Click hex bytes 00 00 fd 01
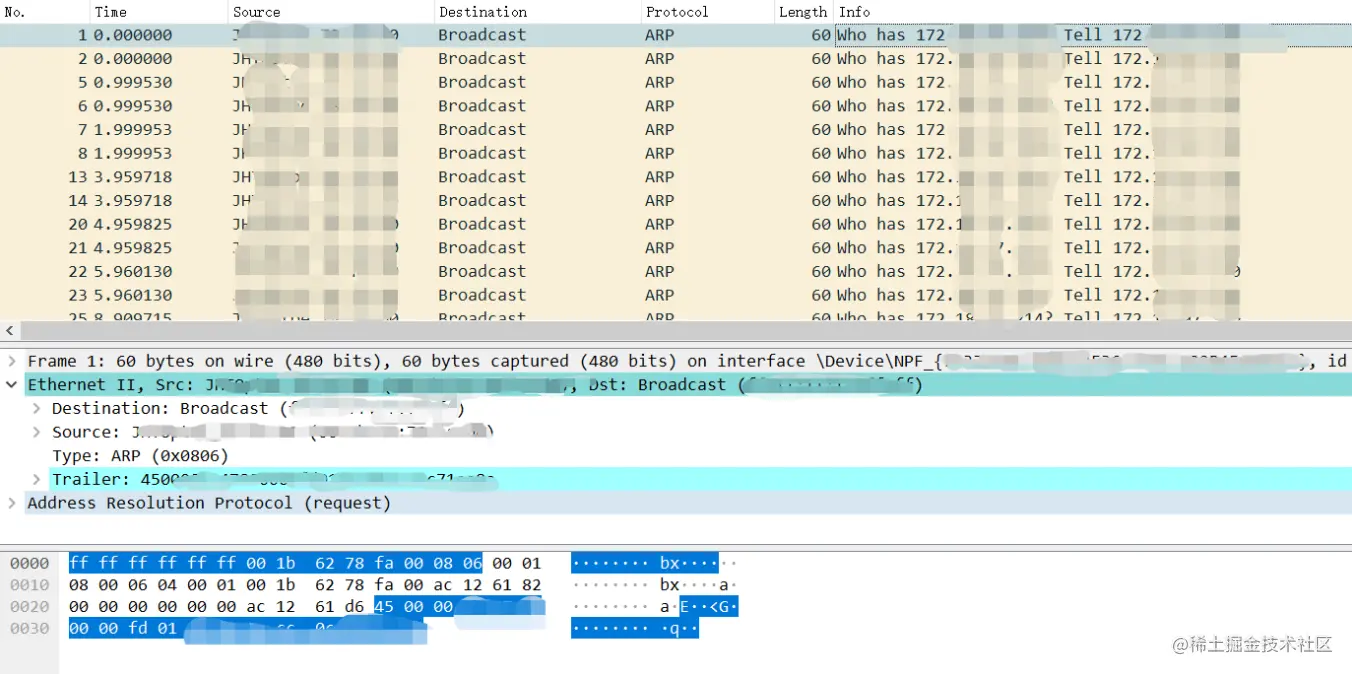This screenshot has height=674, width=1352. pos(123,629)
